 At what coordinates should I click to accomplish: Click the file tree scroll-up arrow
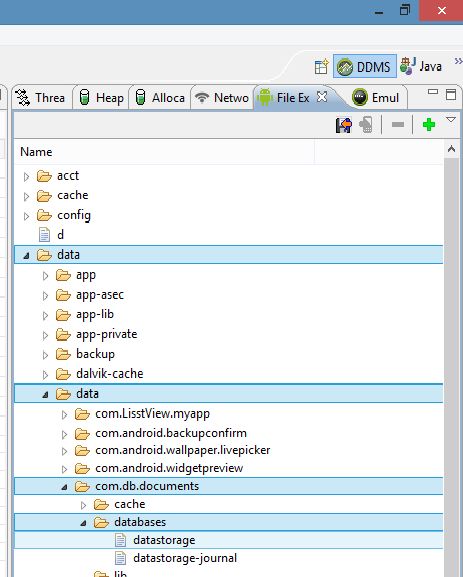tap(451, 149)
